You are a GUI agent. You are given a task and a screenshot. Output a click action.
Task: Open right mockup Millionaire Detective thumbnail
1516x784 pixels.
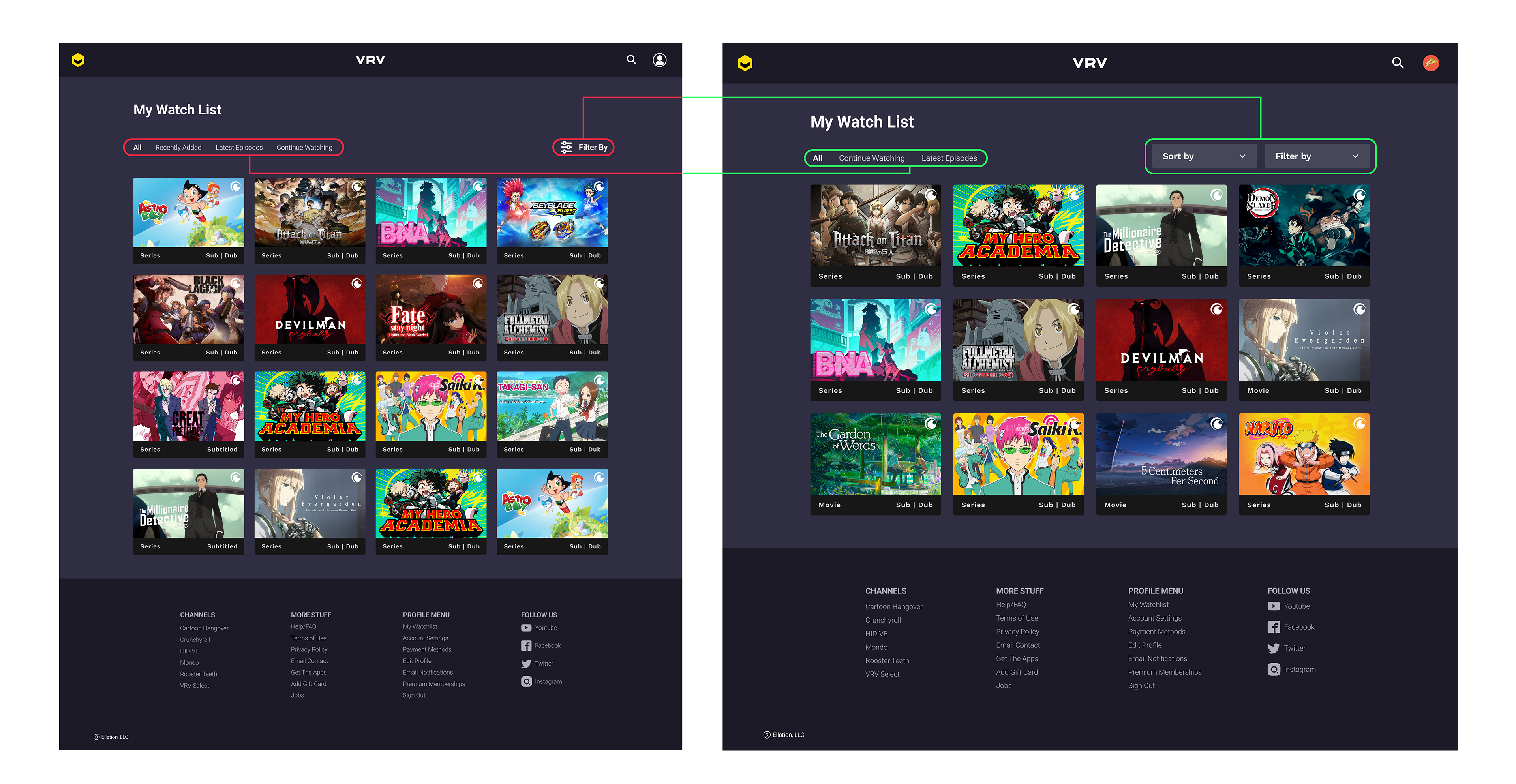[x=1161, y=225]
